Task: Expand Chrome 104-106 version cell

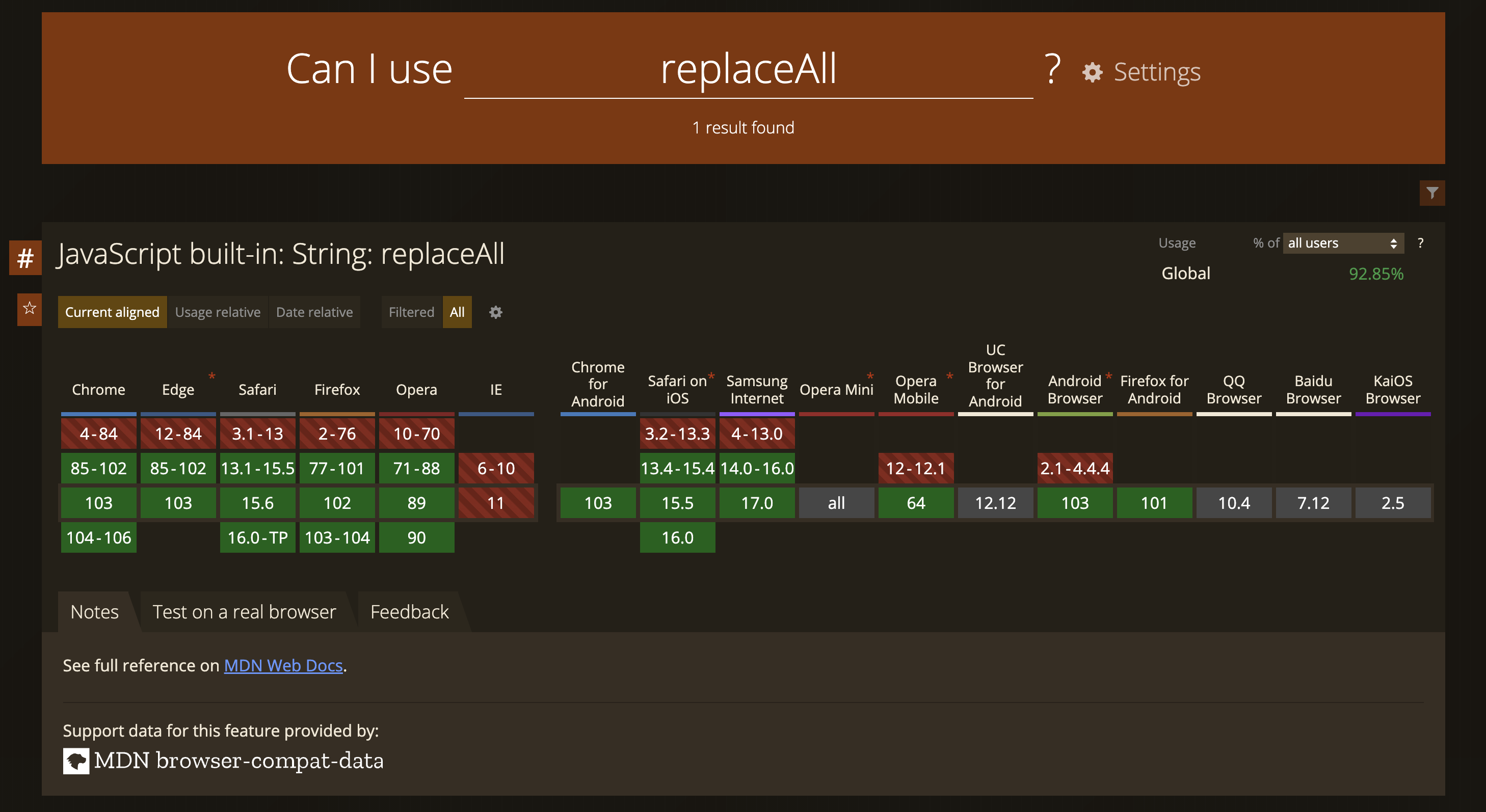Action: pyautogui.click(x=99, y=537)
